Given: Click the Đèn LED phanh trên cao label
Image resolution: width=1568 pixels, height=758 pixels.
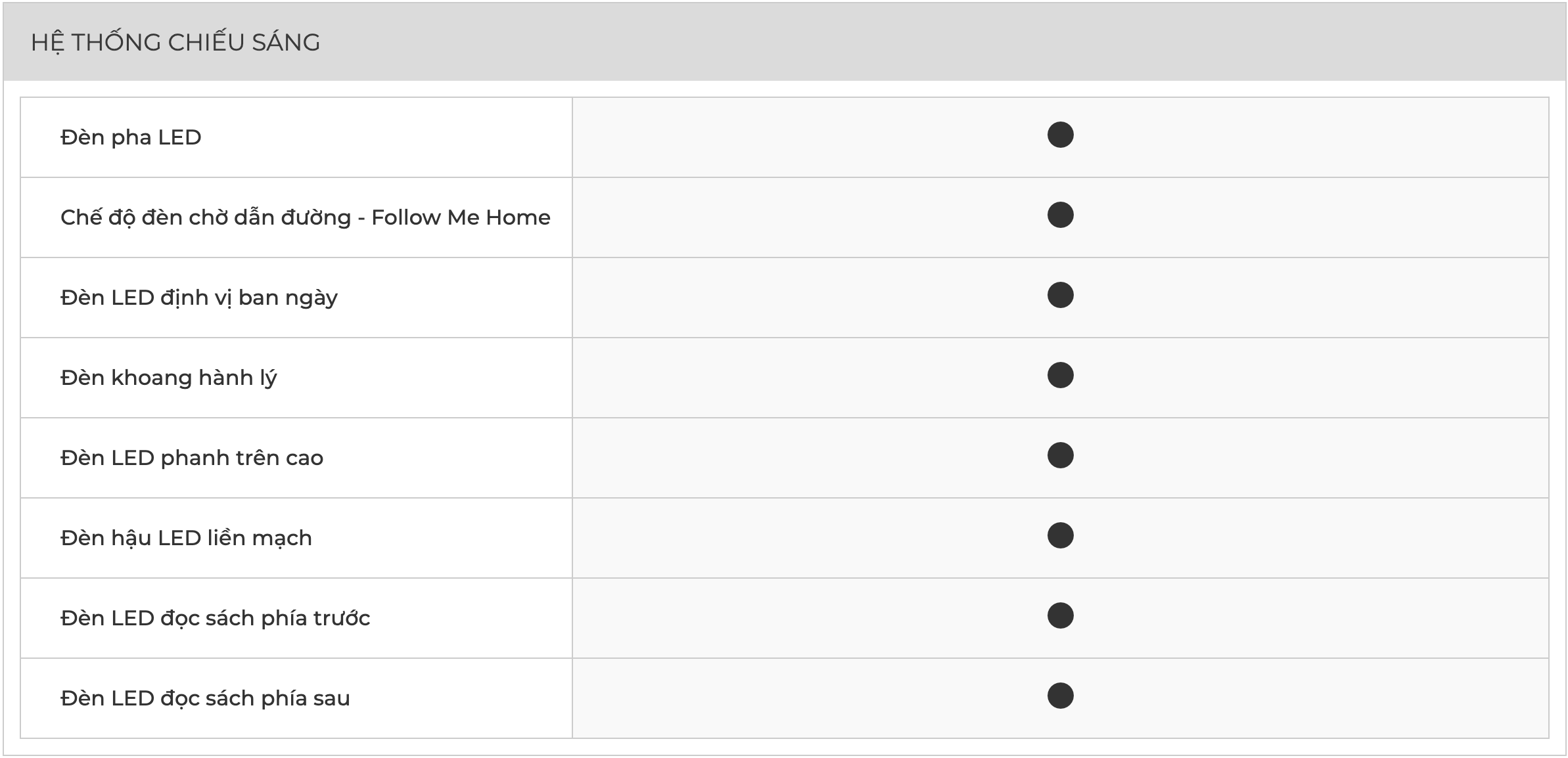Looking at the screenshot, I should (x=191, y=458).
